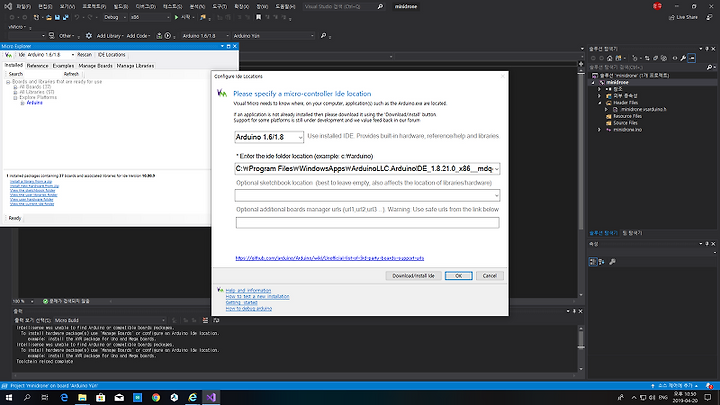Image resolution: width=720 pixels, height=405 pixels.
Task: Start debugging with the green play icon
Action: click(x=176, y=17)
